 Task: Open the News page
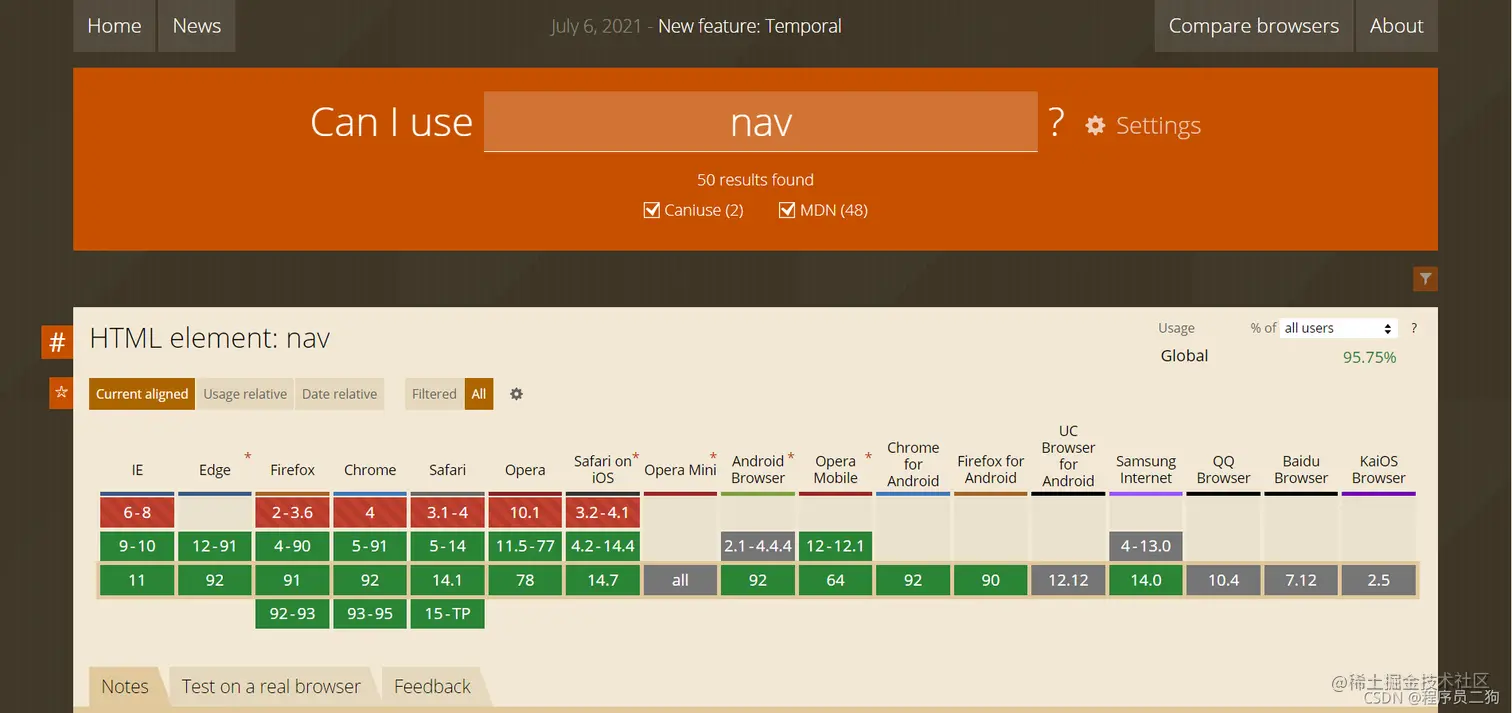coord(197,26)
